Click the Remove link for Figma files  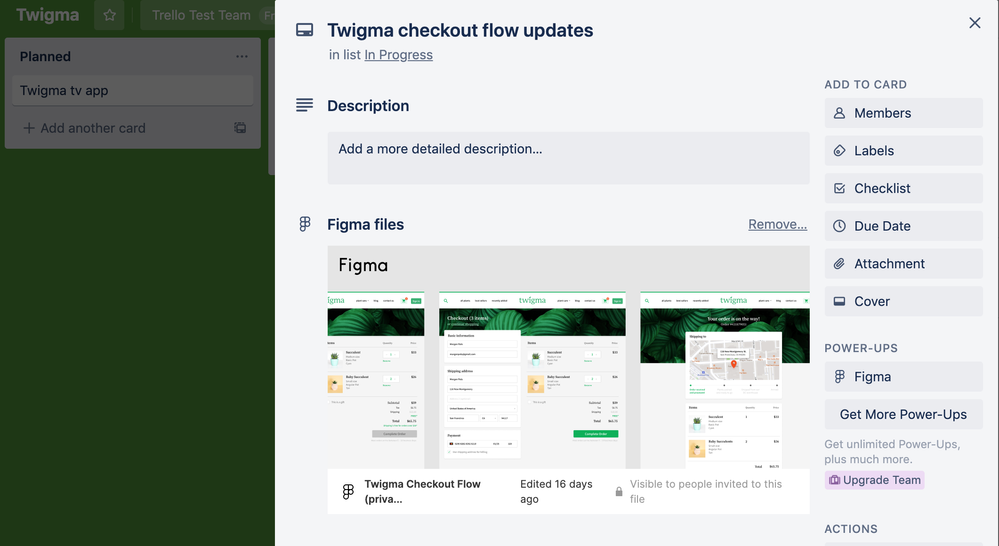777,224
